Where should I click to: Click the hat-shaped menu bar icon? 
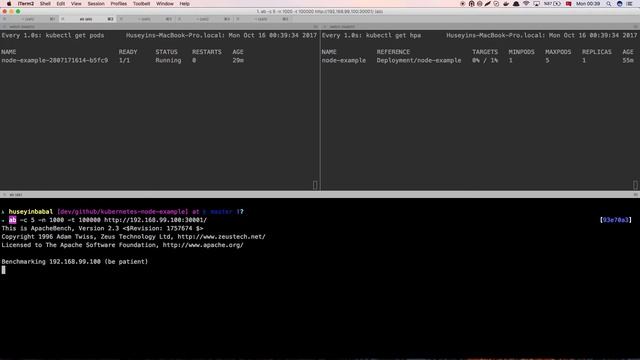coord(516,4)
